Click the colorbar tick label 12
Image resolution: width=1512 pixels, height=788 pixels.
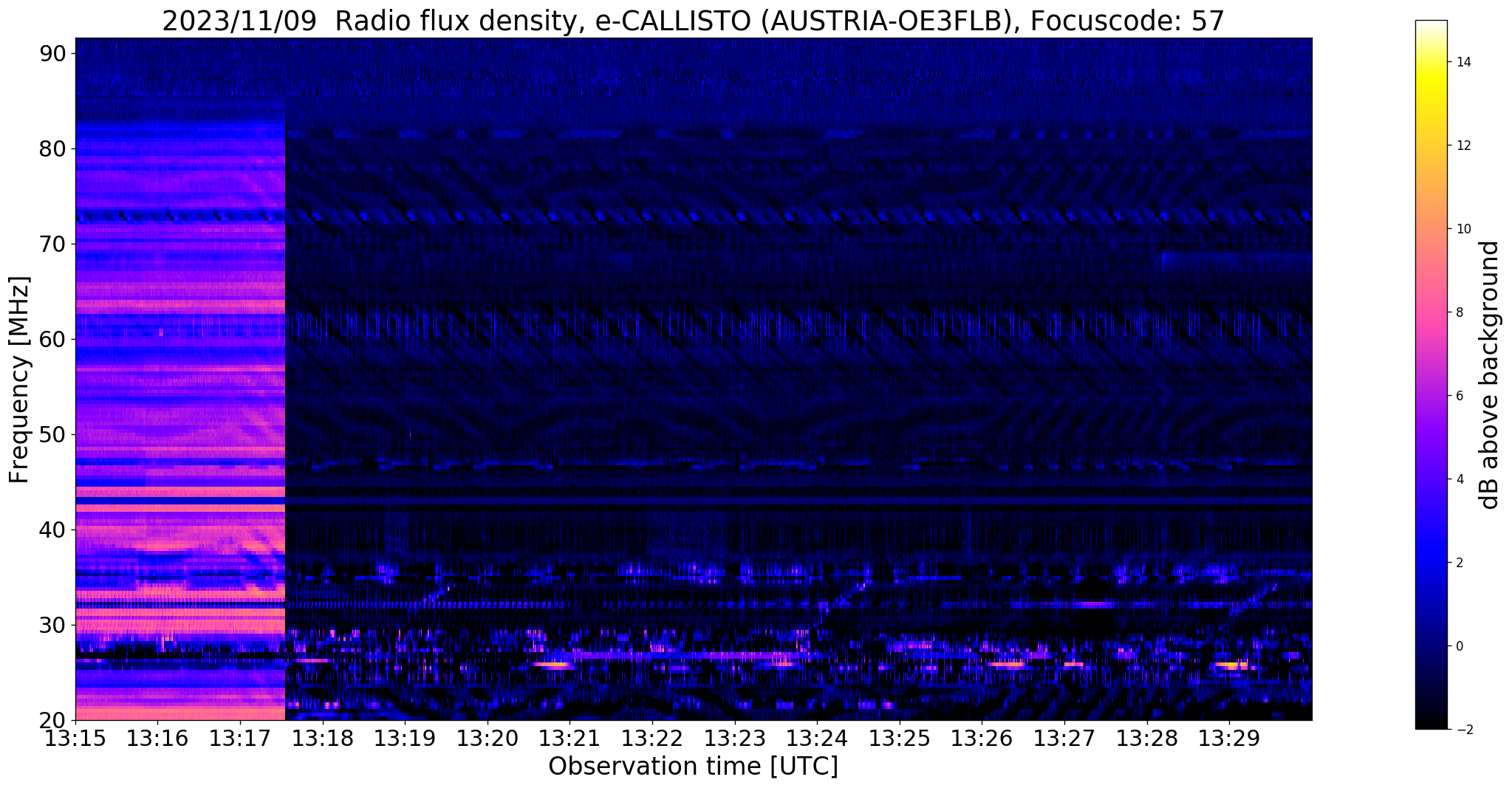click(x=1463, y=145)
